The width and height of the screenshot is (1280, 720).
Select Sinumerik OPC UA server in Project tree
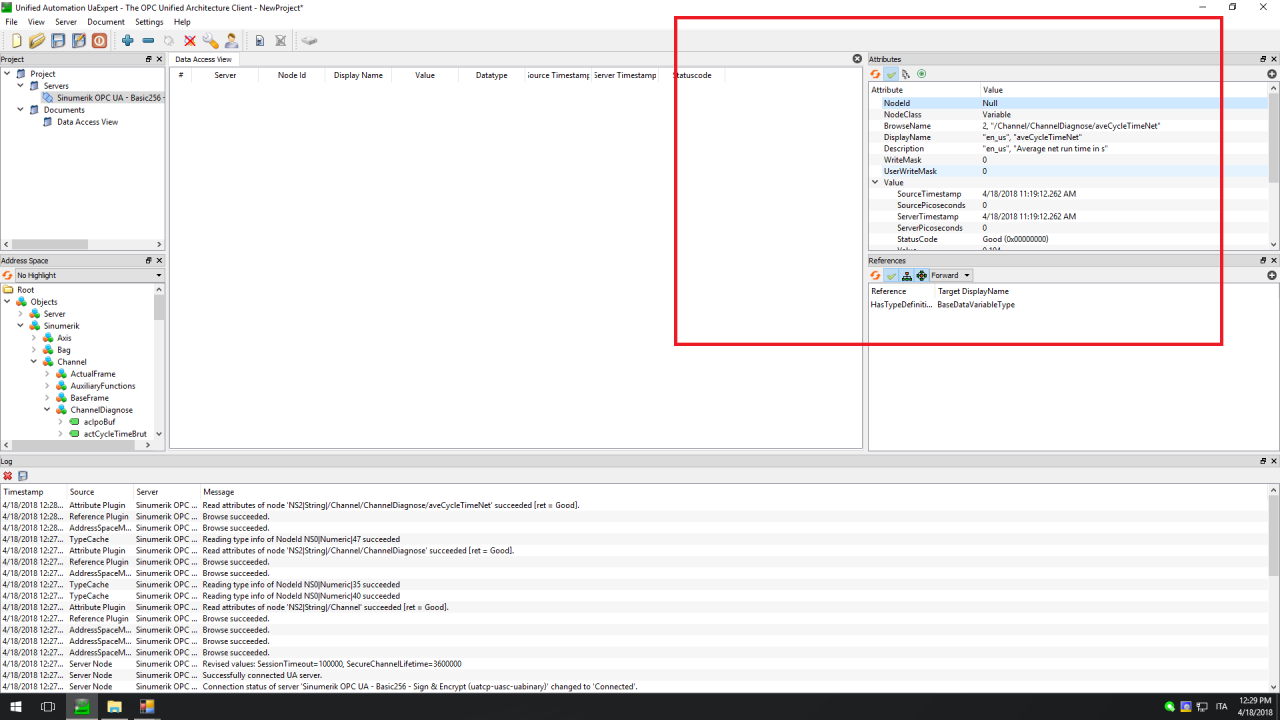click(108, 98)
